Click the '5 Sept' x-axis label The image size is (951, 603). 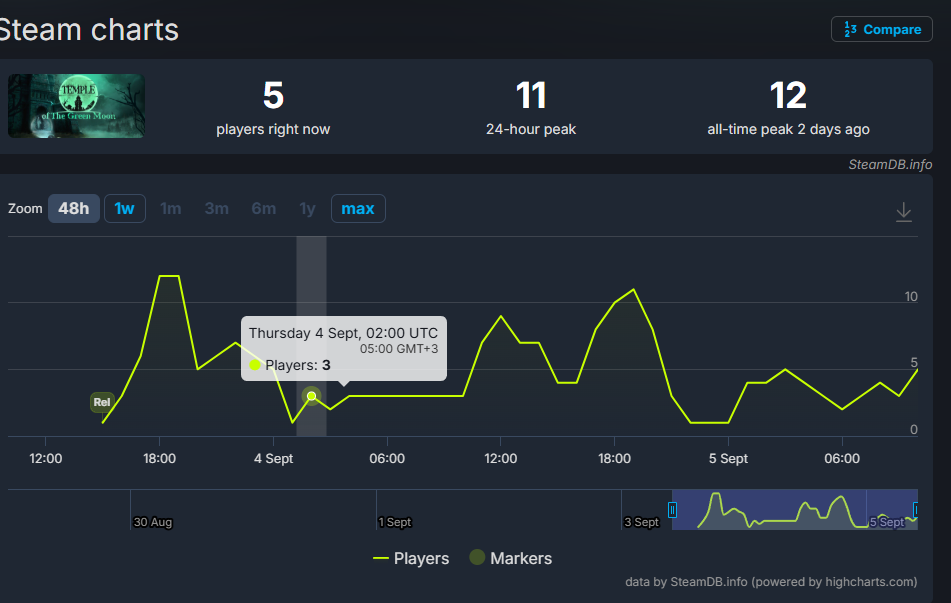click(x=728, y=459)
